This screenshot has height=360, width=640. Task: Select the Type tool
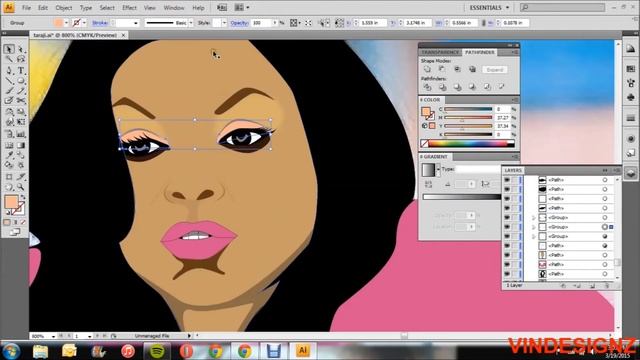21,70
